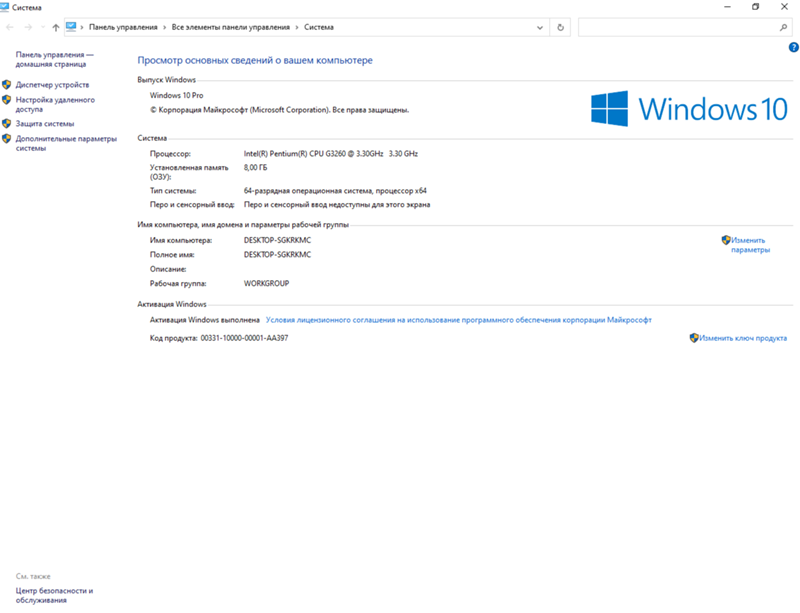This screenshot has width=800, height=613.
Task: Click the forward navigation arrow
Action: coord(27,28)
